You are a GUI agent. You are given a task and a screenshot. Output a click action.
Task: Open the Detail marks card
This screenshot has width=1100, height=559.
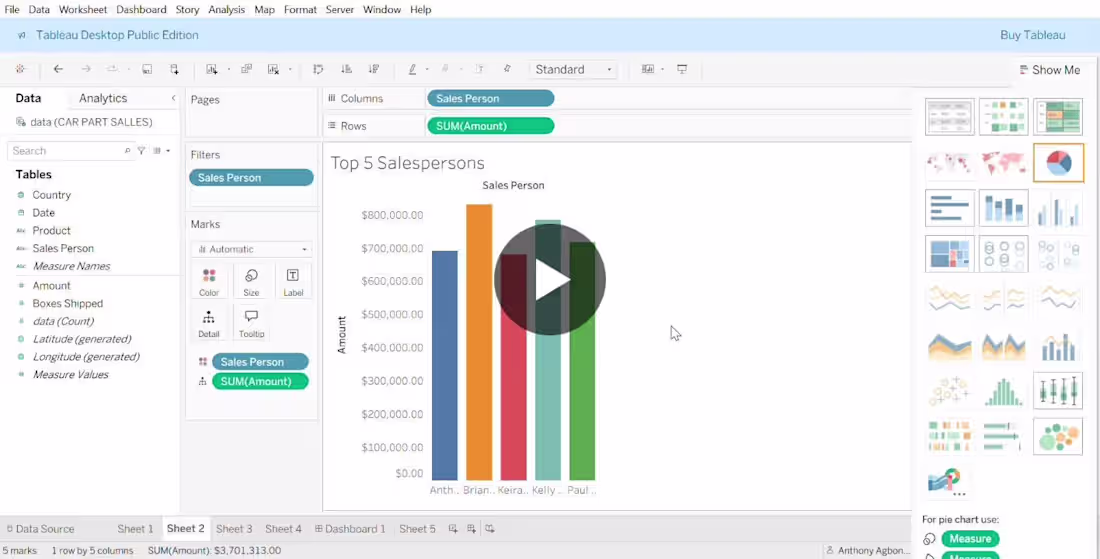pos(209,324)
